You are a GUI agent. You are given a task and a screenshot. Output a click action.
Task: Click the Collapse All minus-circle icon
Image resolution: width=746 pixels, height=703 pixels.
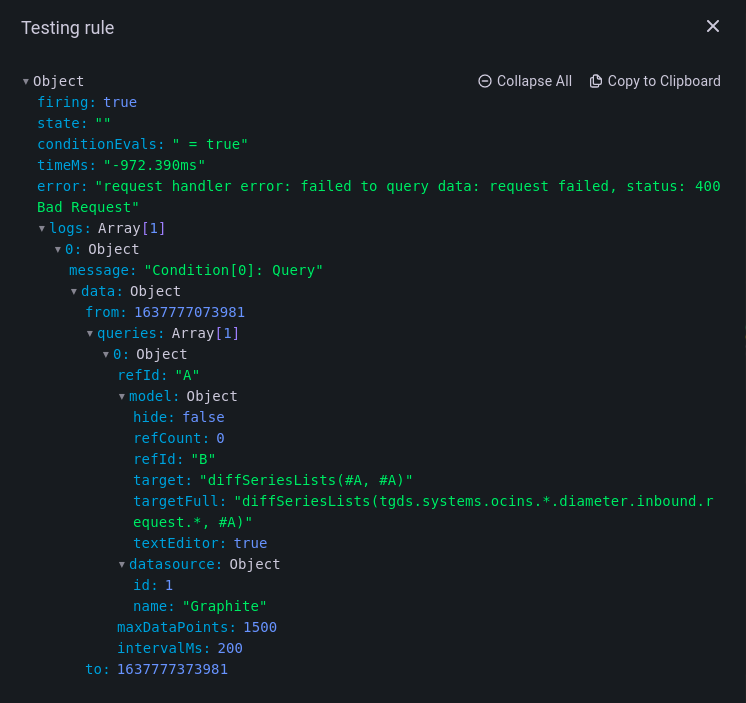pos(485,81)
